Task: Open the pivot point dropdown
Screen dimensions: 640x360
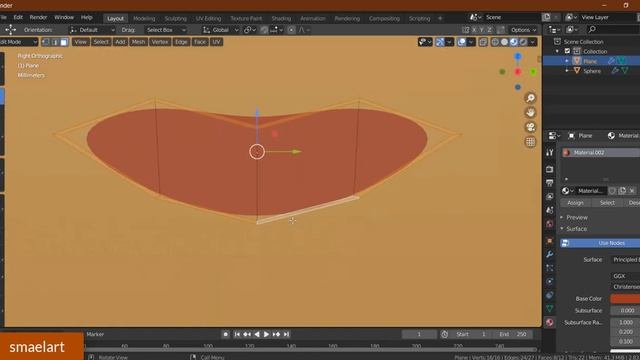Action: pos(249,30)
